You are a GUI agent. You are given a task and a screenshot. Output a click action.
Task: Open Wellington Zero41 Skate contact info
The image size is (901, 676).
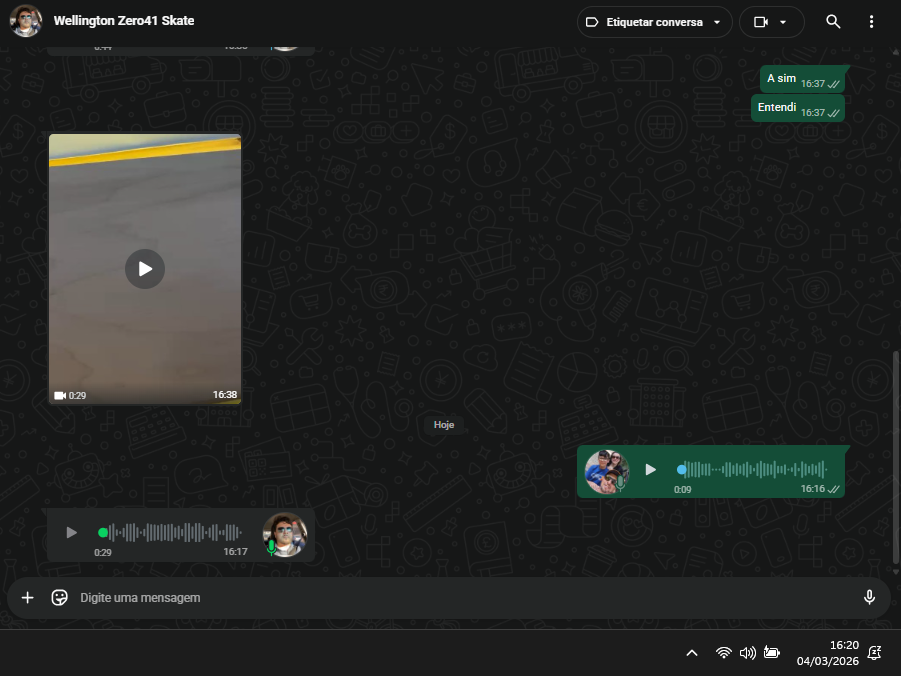pyautogui.click(x=124, y=21)
